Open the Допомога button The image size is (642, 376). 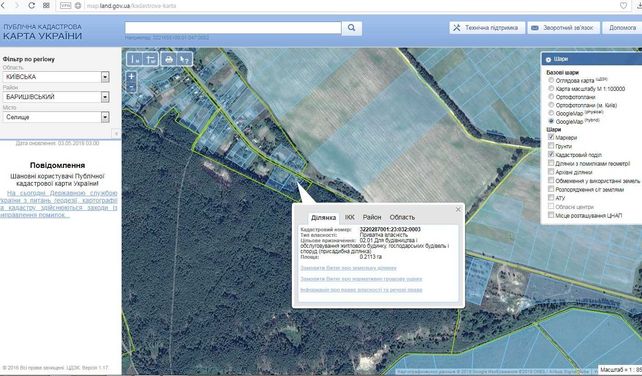coord(622,28)
